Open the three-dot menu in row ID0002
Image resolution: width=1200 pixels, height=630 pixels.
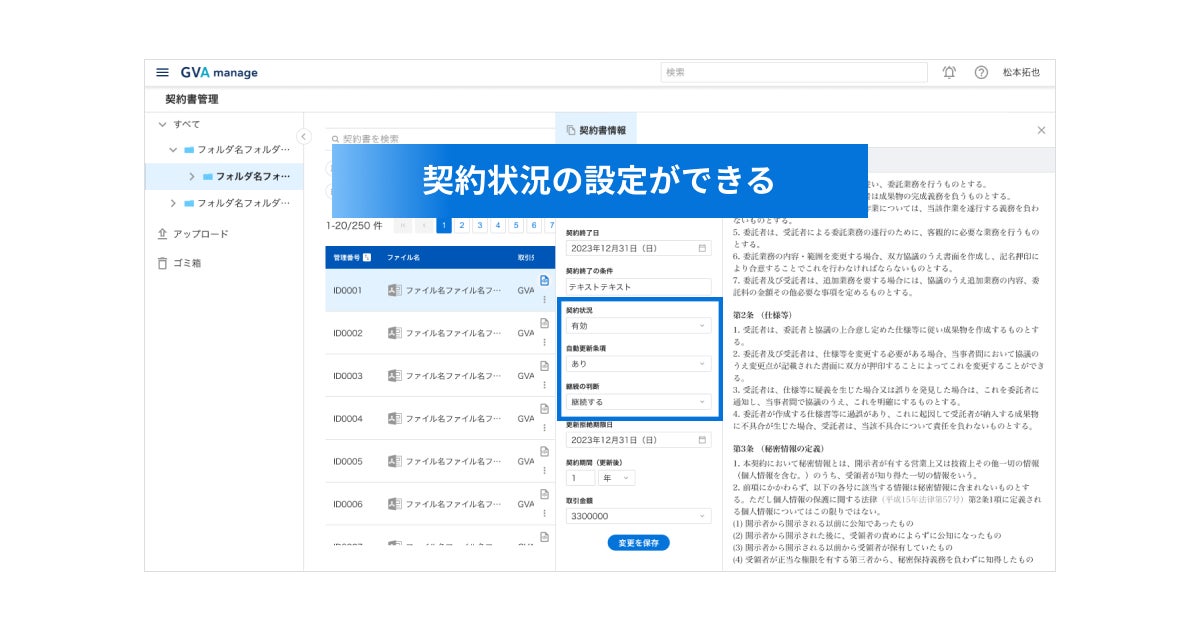click(544, 343)
